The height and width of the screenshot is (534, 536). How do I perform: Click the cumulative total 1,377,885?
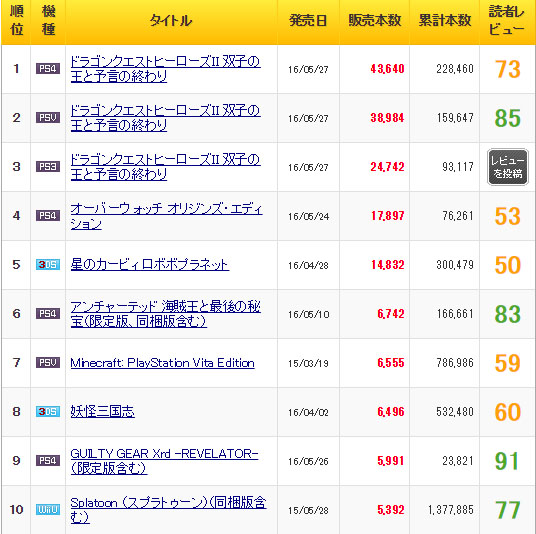451,510
